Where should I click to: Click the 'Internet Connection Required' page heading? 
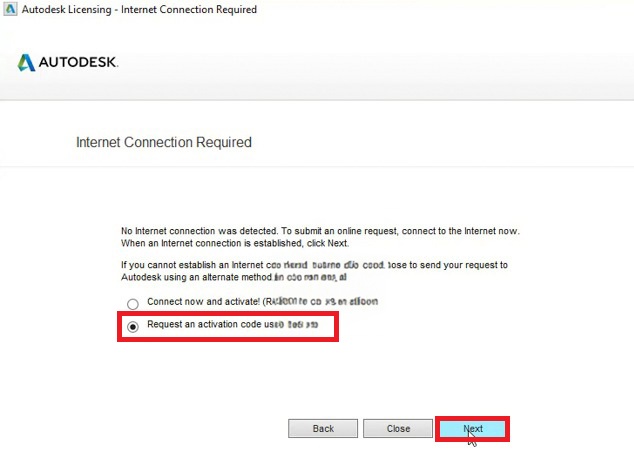163,143
